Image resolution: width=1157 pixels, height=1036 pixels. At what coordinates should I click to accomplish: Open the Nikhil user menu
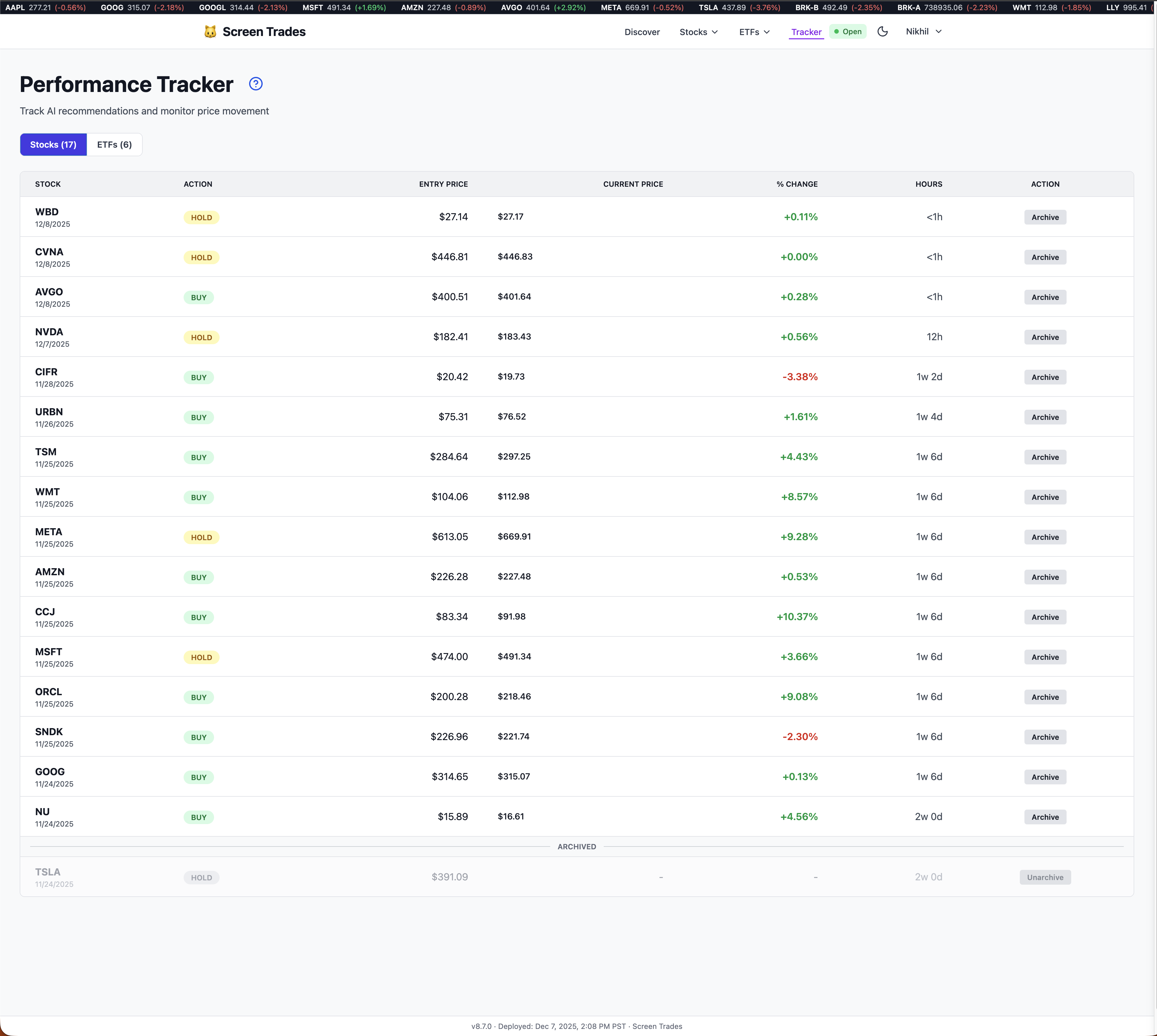coord(924,31)
